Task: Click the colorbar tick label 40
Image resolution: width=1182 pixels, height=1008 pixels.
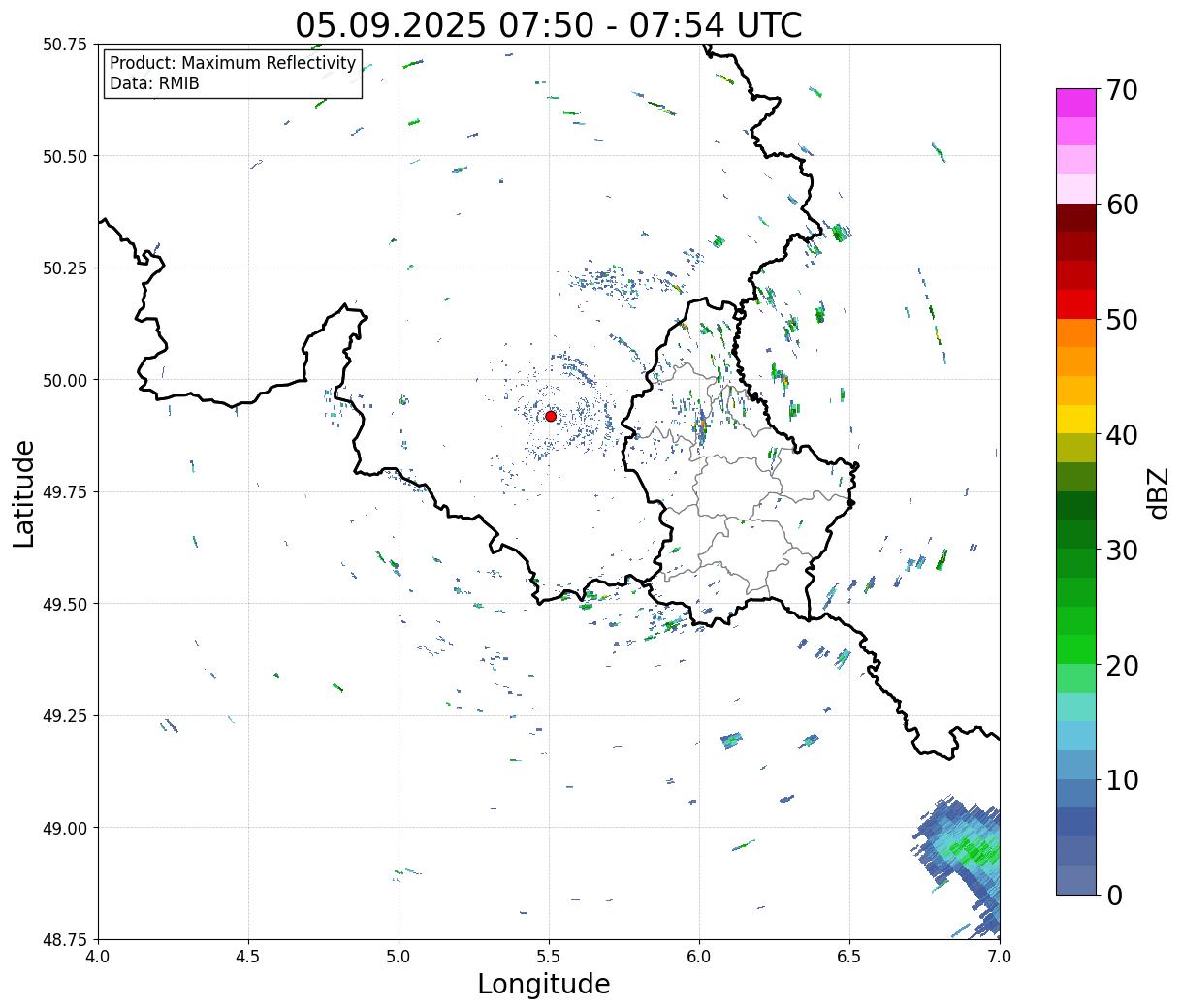Action: (1121, 434)
